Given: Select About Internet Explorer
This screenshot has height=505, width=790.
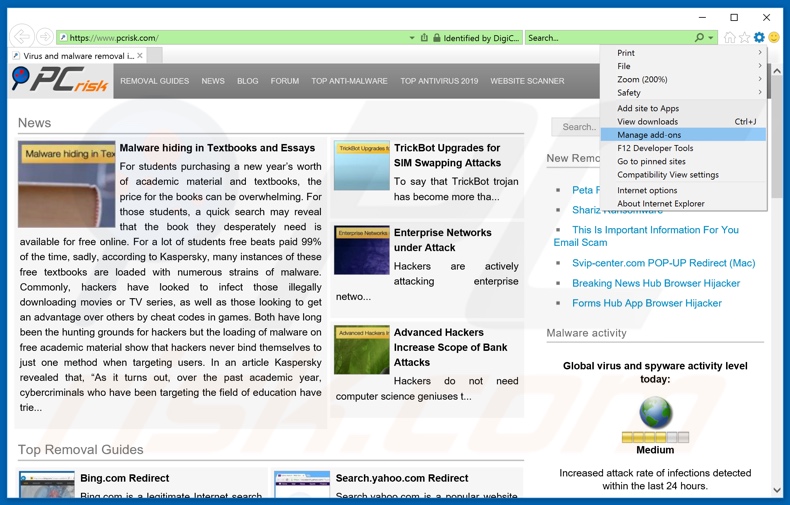Looking at the screenshot, I should pyautogui.click(x=683, y=203).
